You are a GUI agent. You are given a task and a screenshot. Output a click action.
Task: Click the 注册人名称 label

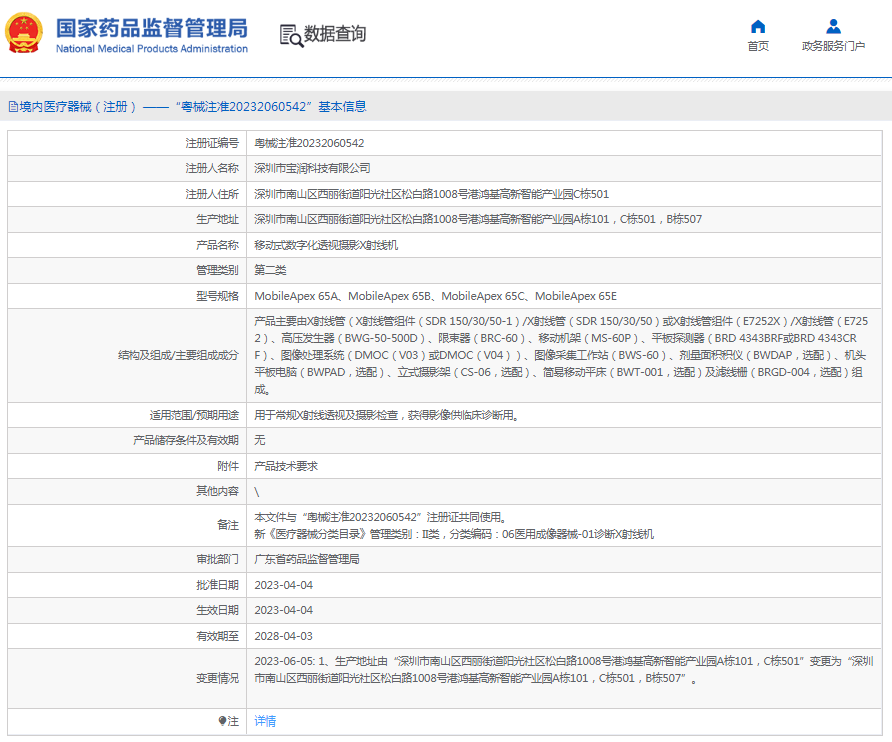coord(212,168)
